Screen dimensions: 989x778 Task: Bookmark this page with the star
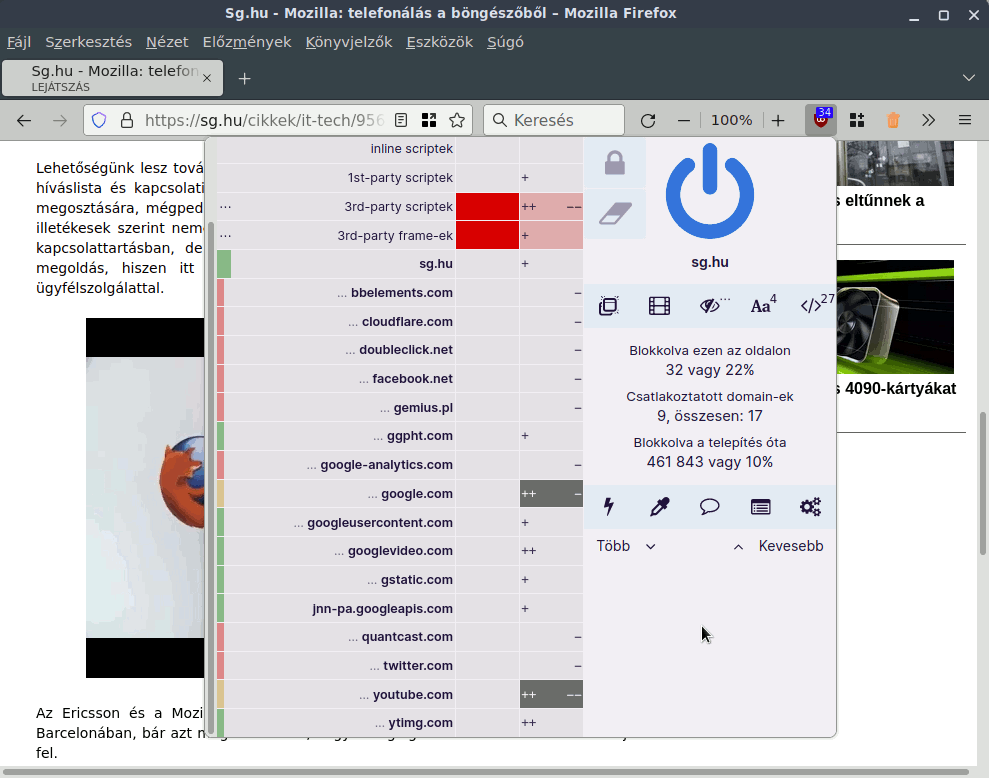[457, 121]
